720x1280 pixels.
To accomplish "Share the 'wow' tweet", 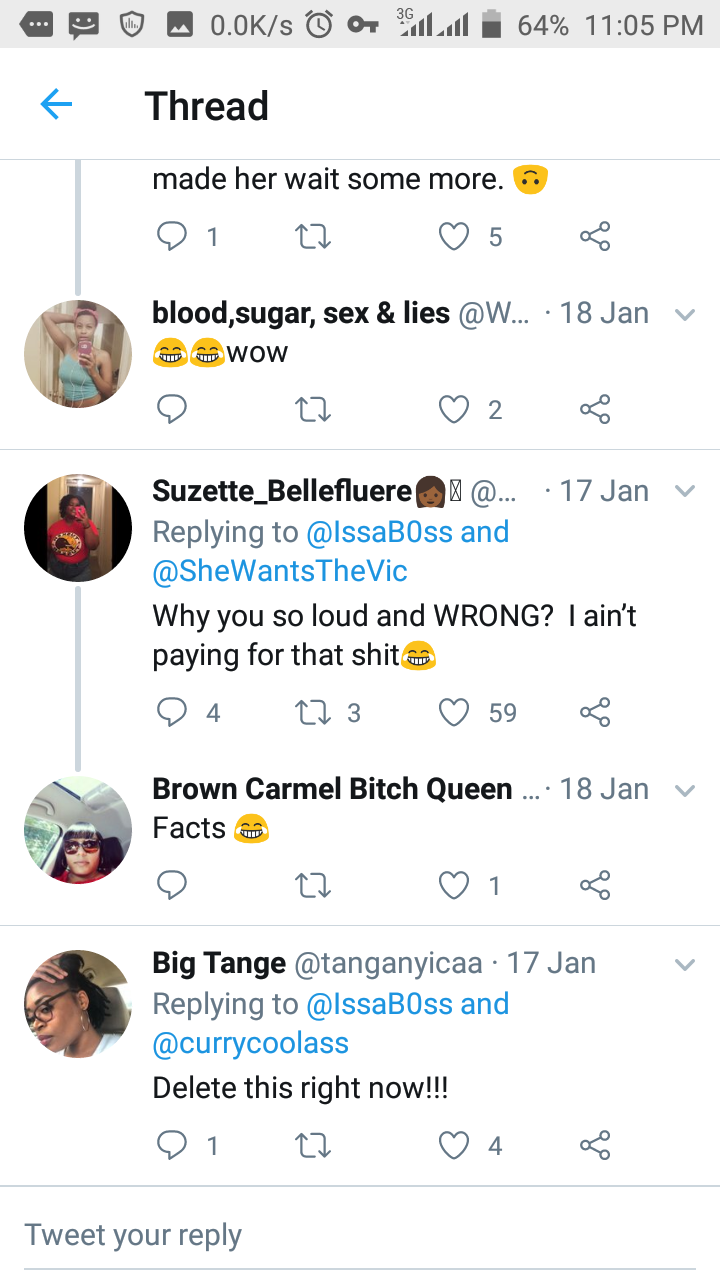I will coord(594,409).
